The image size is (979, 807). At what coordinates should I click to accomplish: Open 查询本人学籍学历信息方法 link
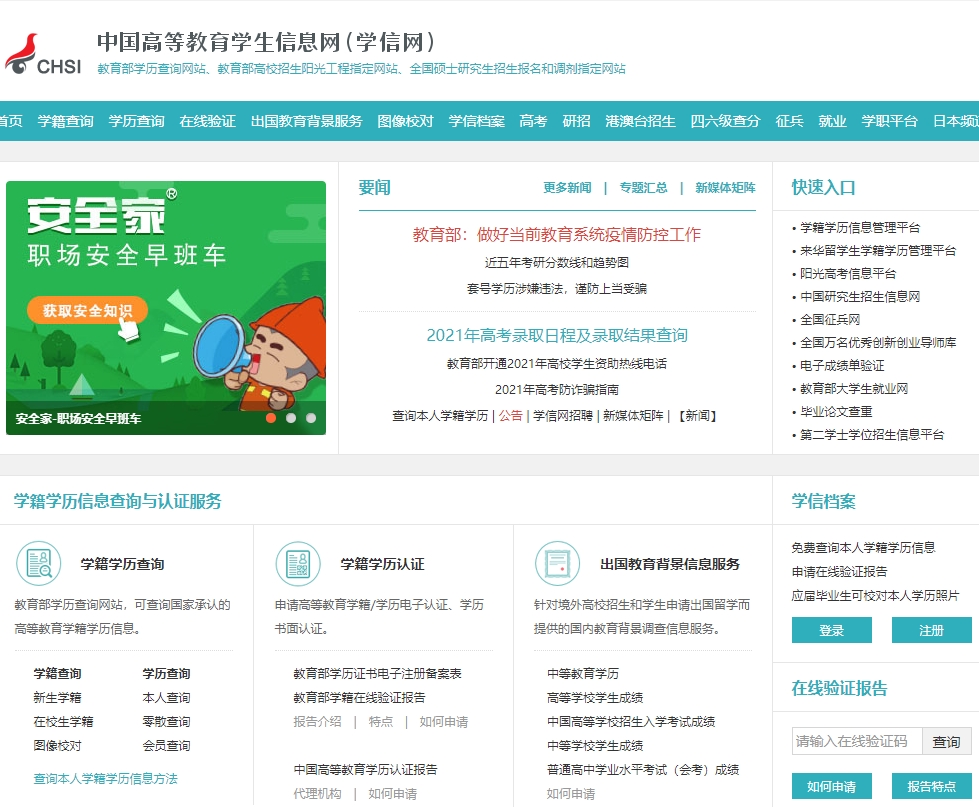[x=106, y=778]
